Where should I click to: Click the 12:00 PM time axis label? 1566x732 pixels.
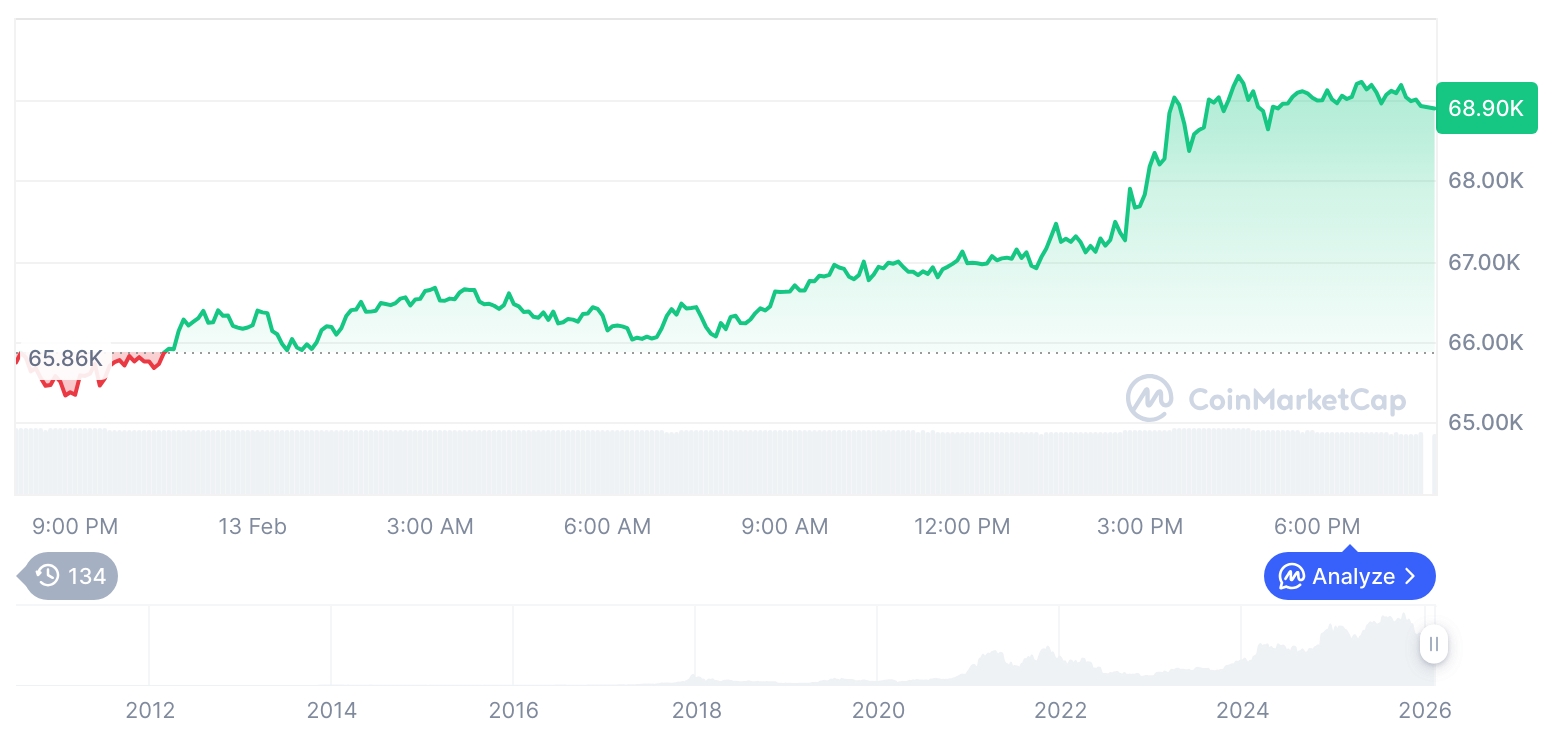[962, 526]
